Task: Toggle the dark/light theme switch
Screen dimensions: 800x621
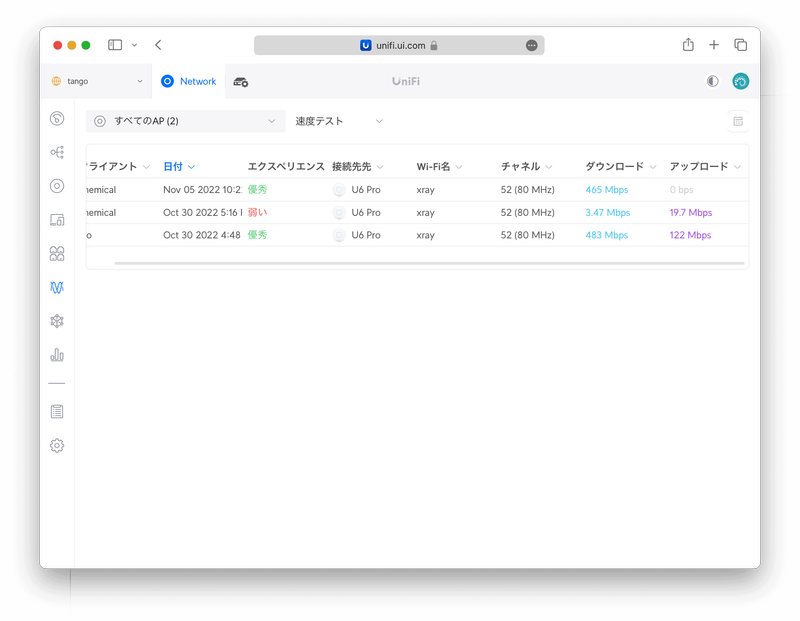Action: pyautogui.click(x=712, y=82)
